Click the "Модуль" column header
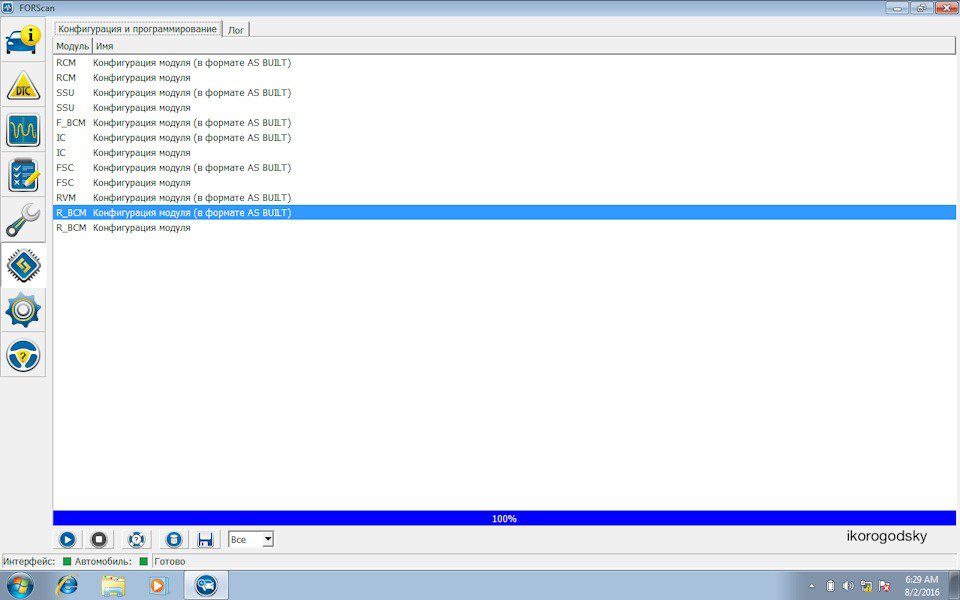 [72, 46]
